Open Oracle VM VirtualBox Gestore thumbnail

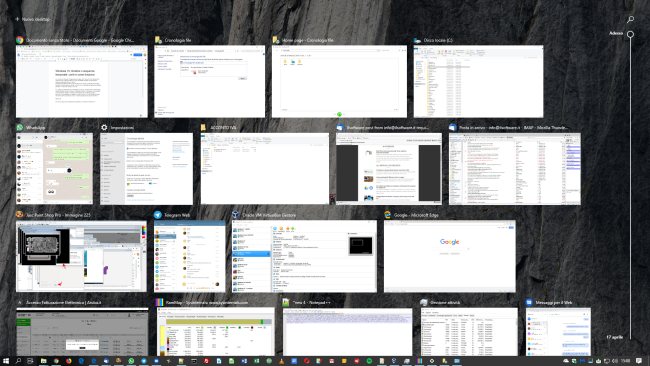[304, 256]
